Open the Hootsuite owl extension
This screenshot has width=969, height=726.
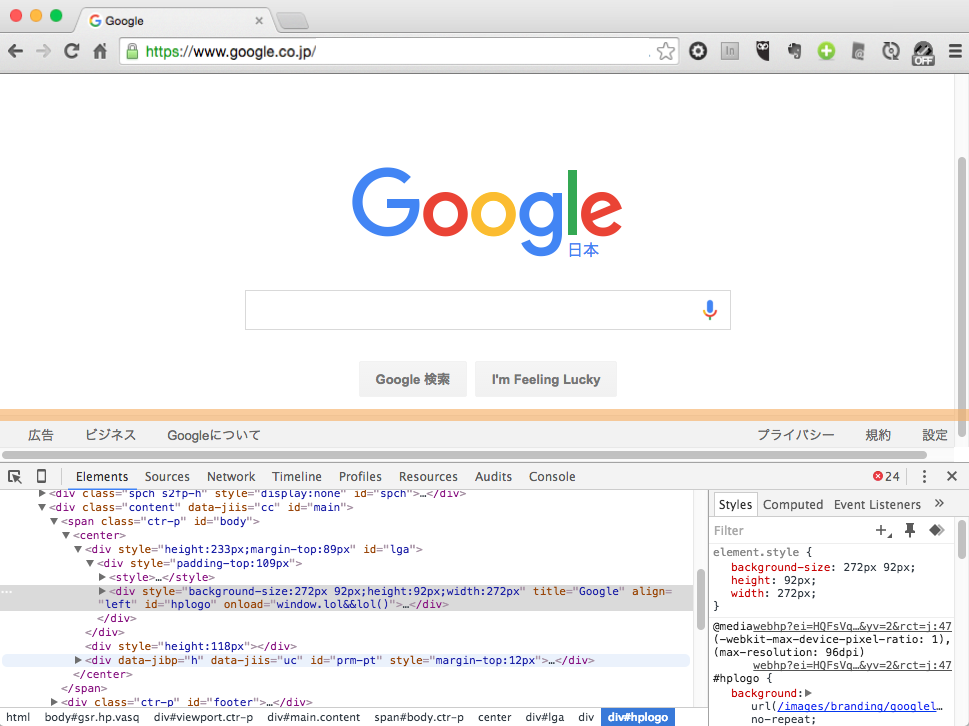point(762,51)
